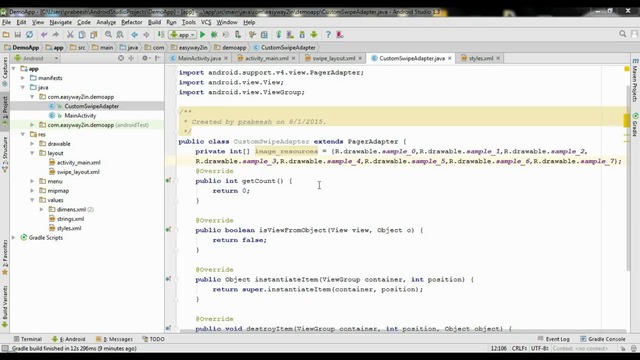
Task: Click the Paste toolbar icon
Action: coord(93,35)
